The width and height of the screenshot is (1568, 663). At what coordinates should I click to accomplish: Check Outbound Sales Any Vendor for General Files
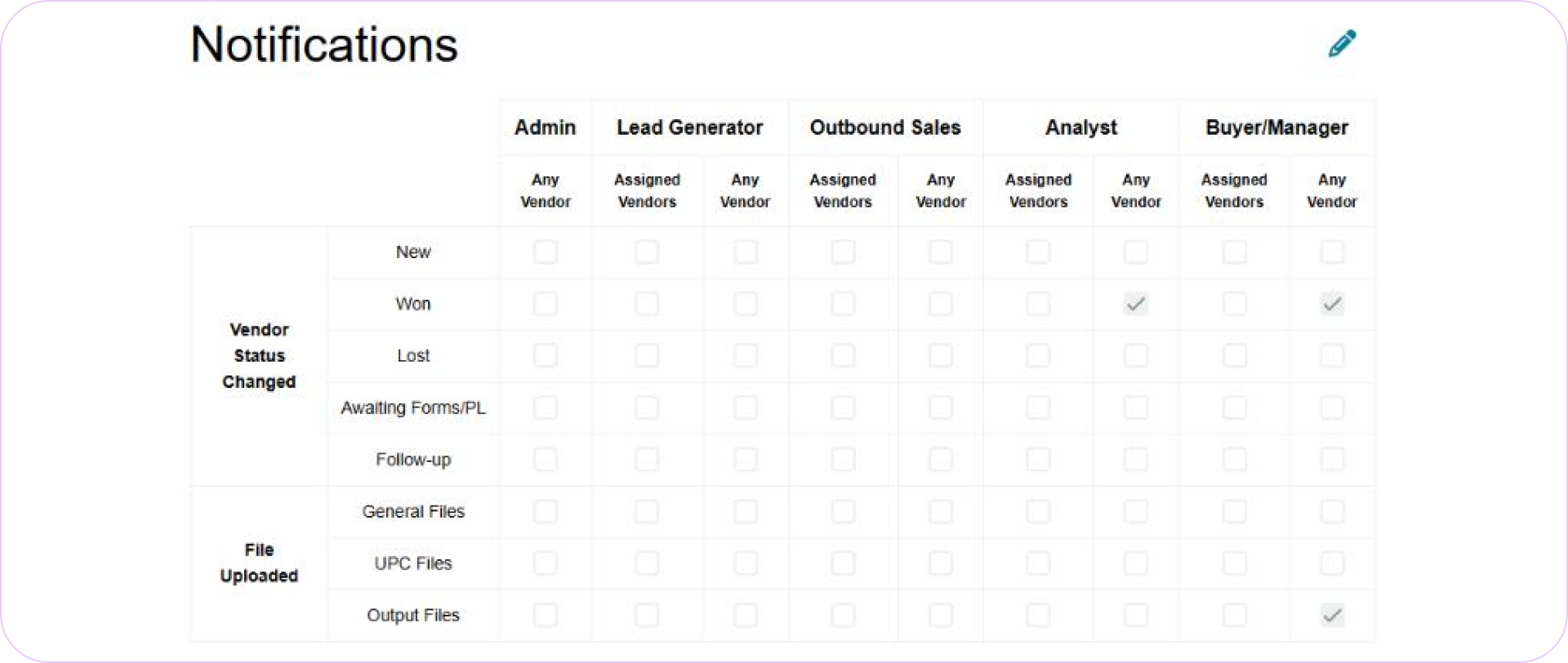pyautogui.click(x=940, y=511)
